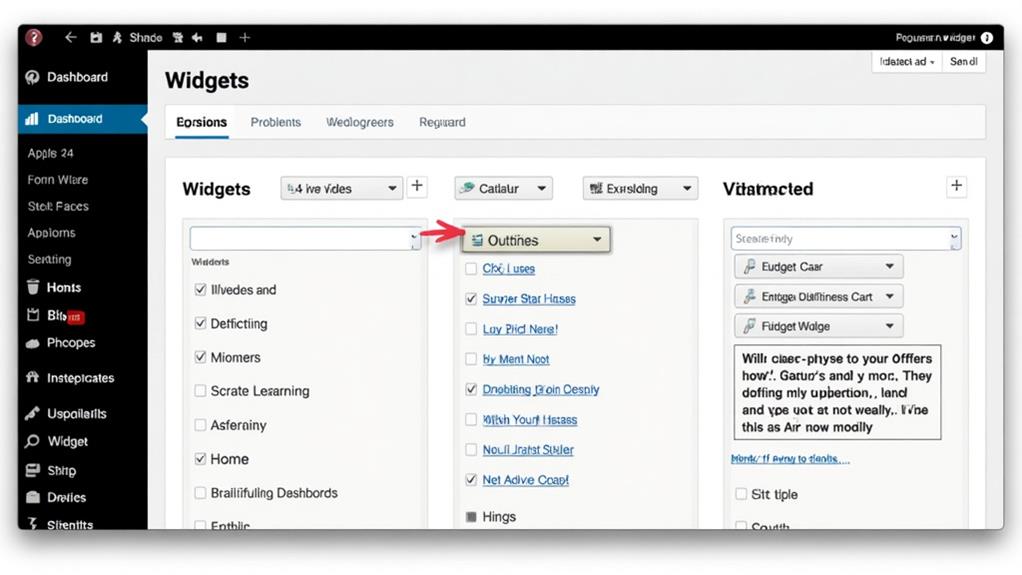
Task: Click the Shirp icon in sidebar
Action: (33, 470)
